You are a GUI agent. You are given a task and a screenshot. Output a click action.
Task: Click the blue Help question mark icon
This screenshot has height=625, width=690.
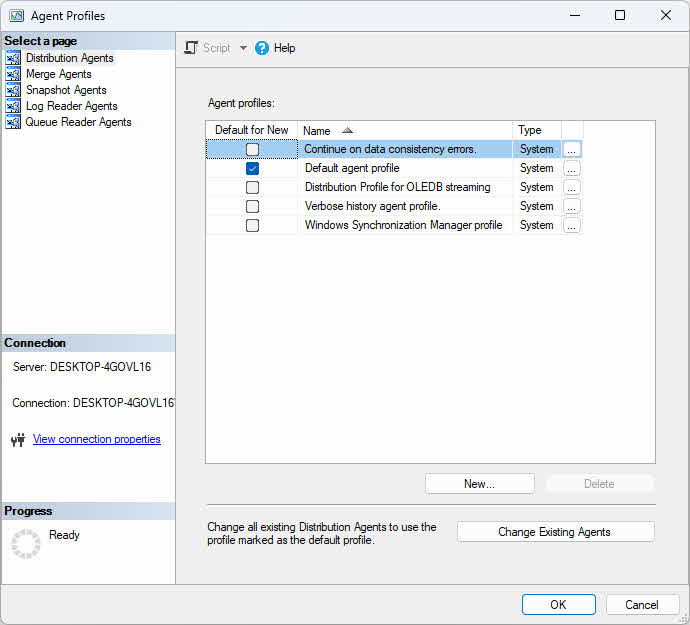(x=262, y=48)
